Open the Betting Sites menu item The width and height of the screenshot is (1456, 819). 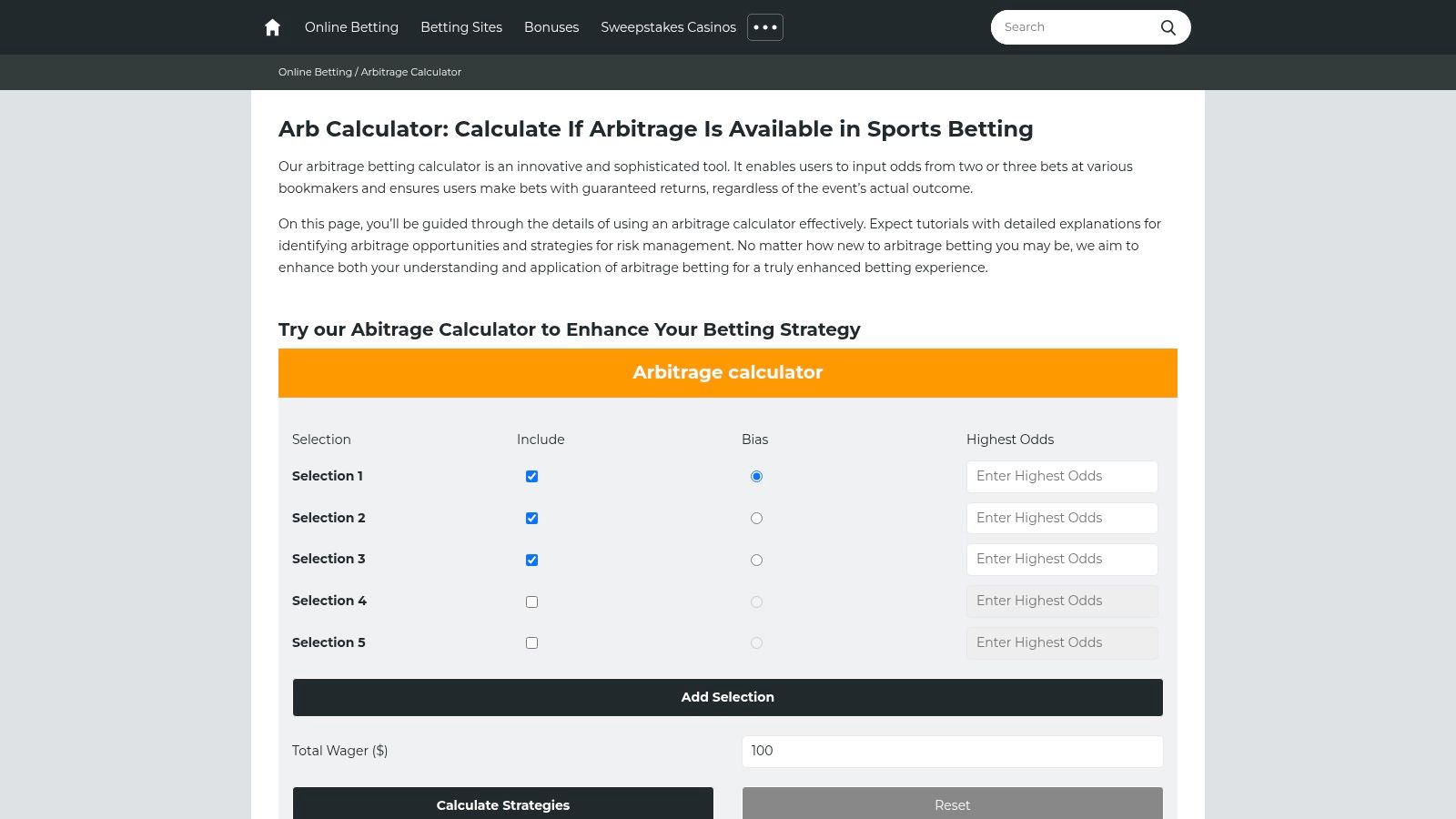coord(460,27)
